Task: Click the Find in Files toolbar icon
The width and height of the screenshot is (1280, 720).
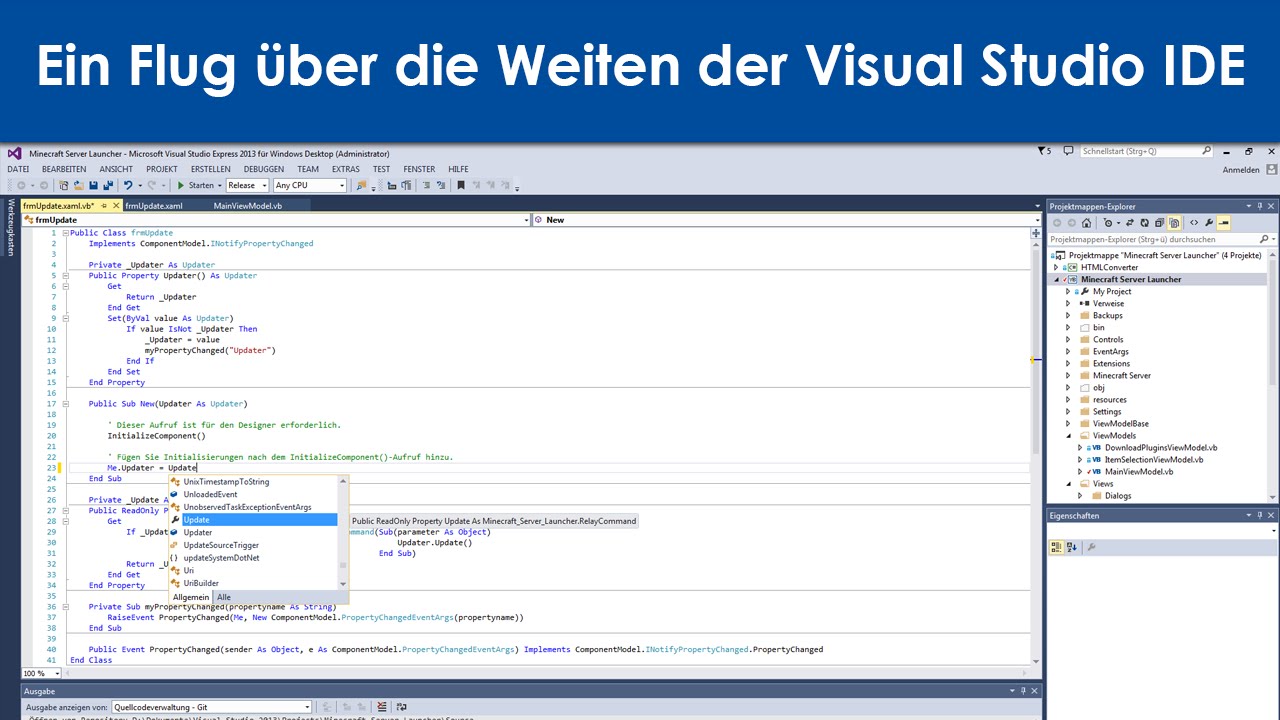Action: [360, 185]
